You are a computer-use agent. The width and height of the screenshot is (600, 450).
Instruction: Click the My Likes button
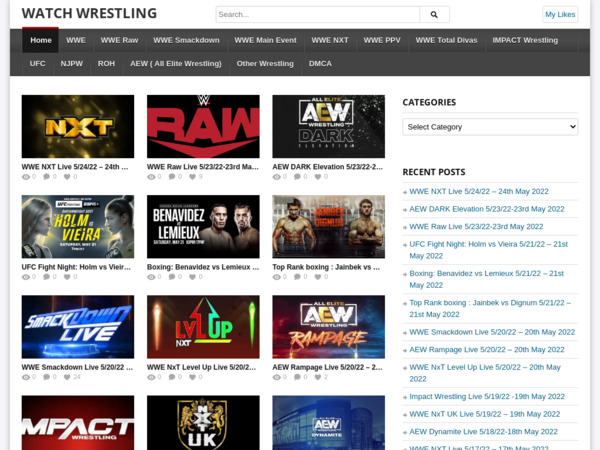tap(560, 15)
